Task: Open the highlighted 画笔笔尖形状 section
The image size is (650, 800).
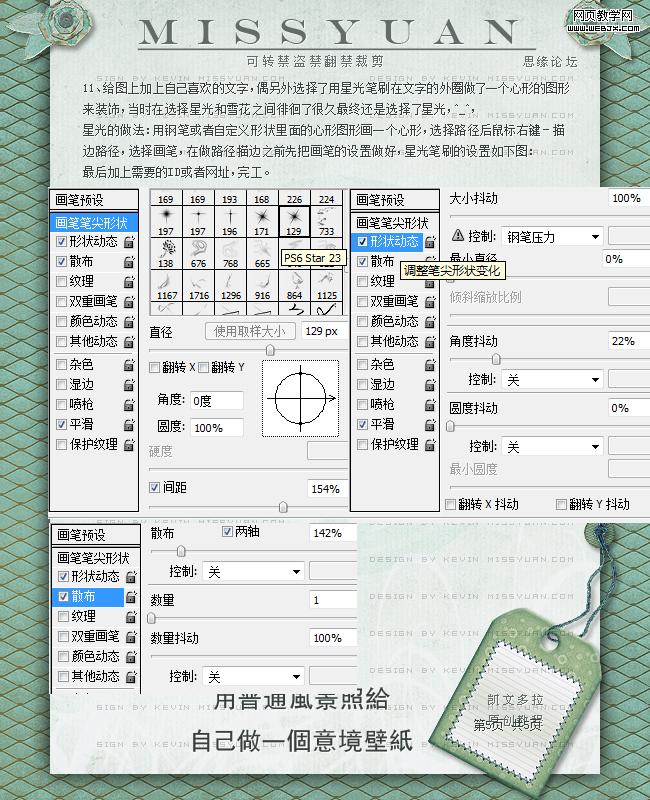Action: [93, 223]
